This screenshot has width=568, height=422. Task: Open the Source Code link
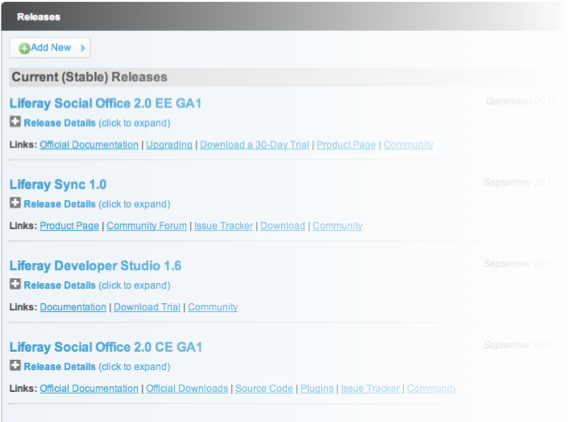264,389
